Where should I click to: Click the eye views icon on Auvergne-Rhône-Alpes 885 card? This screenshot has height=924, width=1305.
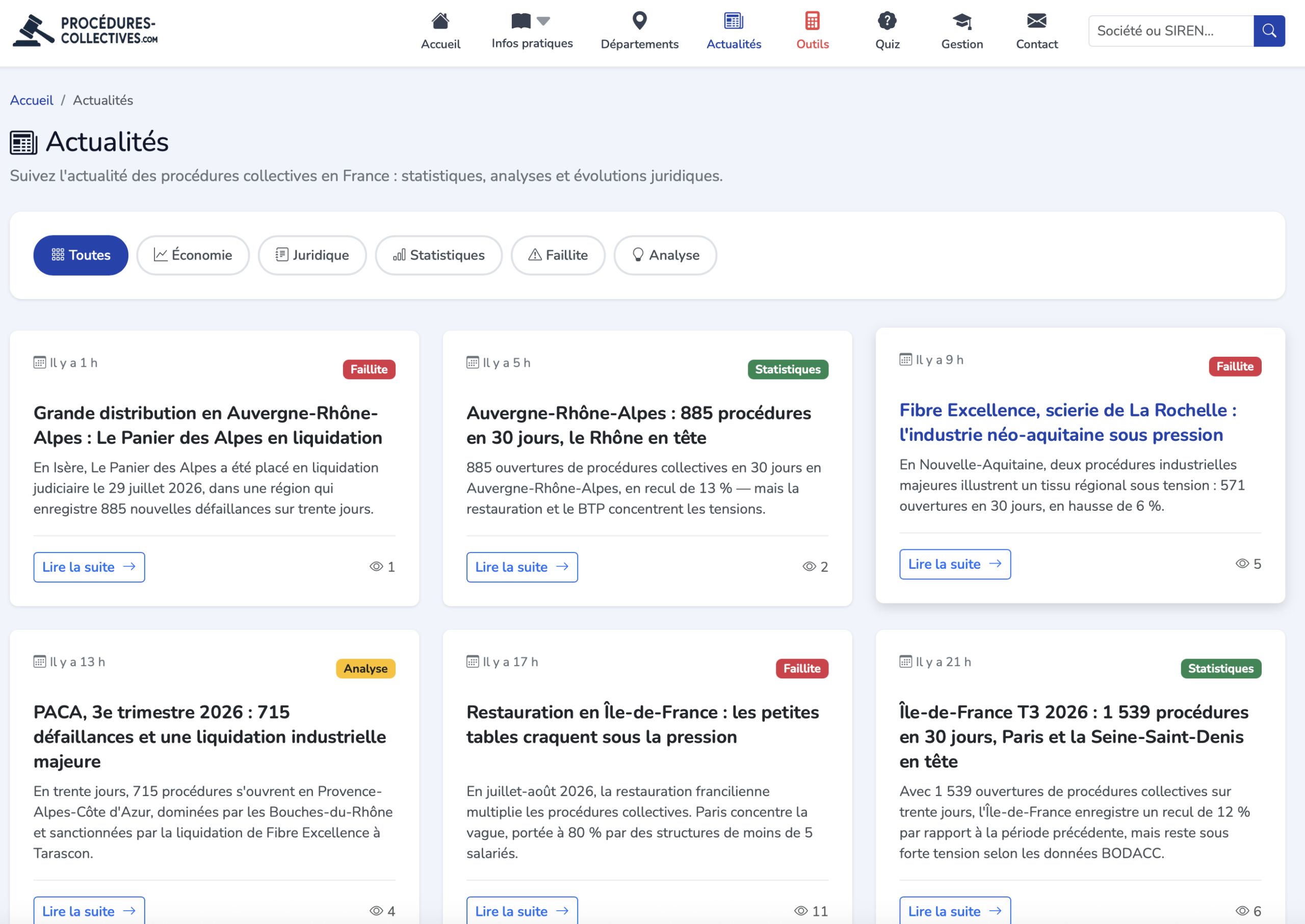pos(808,567)
